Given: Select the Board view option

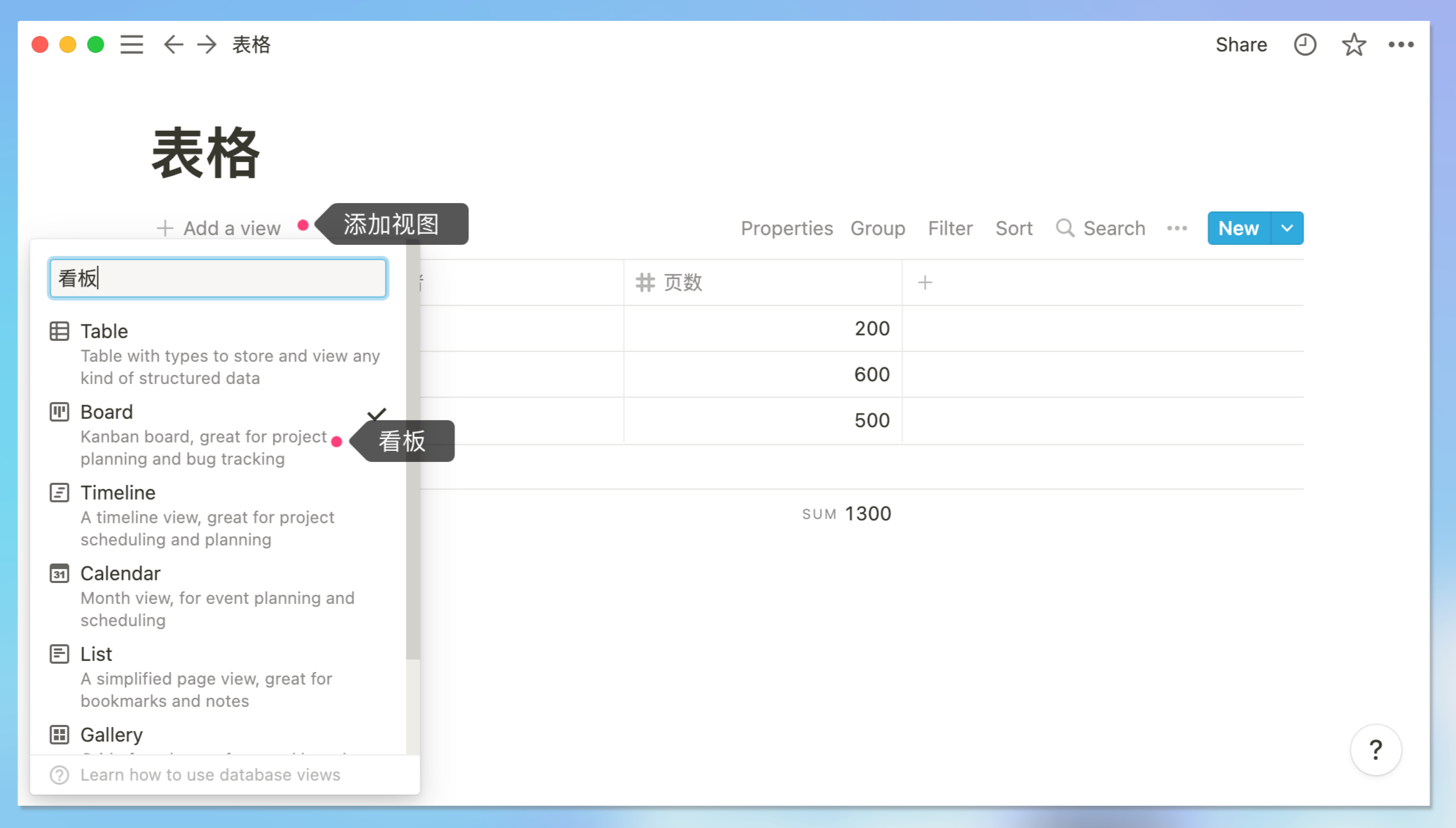Looking at the screenshot, I should pos(218,434).
